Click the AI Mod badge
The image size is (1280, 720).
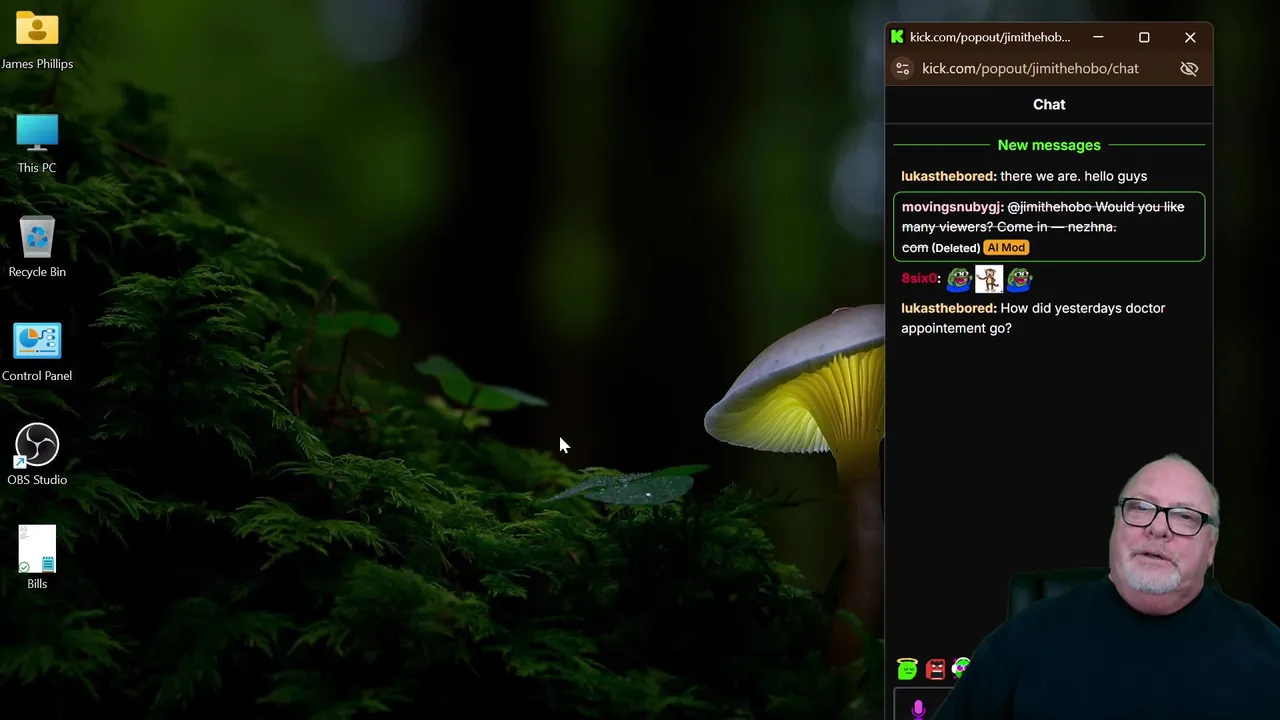click(x=1006, y=248)
